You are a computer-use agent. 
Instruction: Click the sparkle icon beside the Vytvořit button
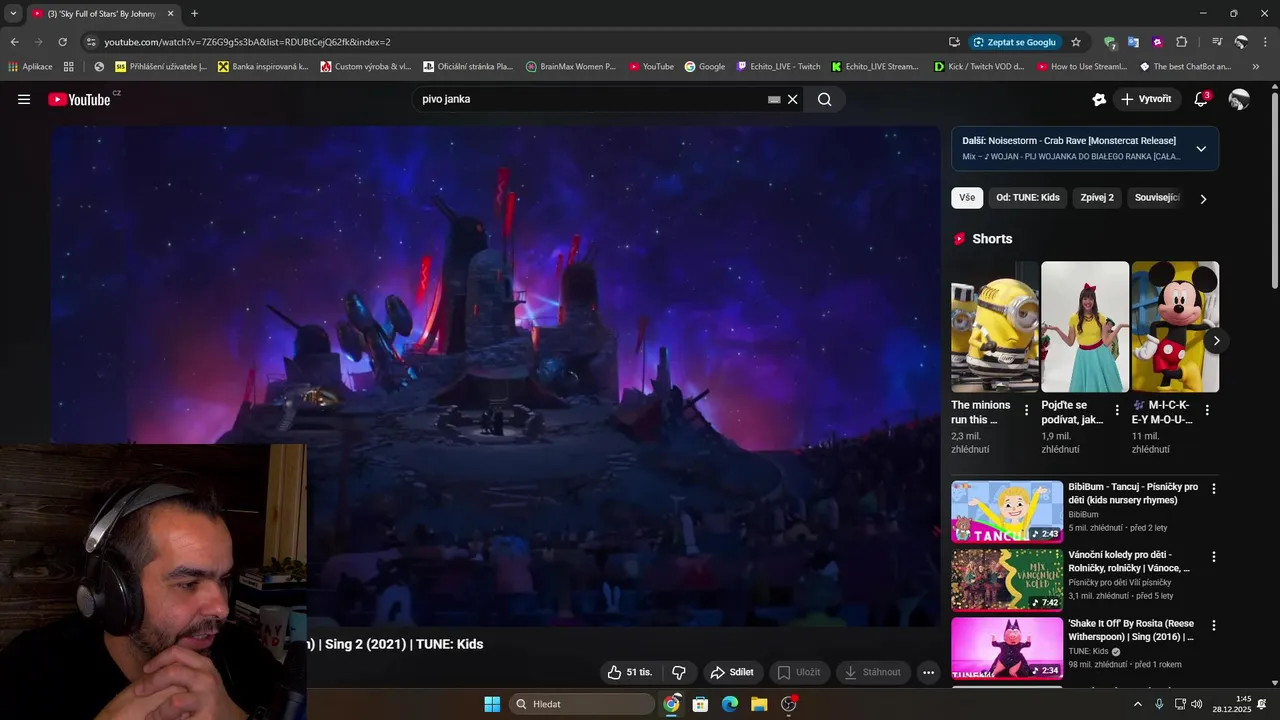[1099, 99]
